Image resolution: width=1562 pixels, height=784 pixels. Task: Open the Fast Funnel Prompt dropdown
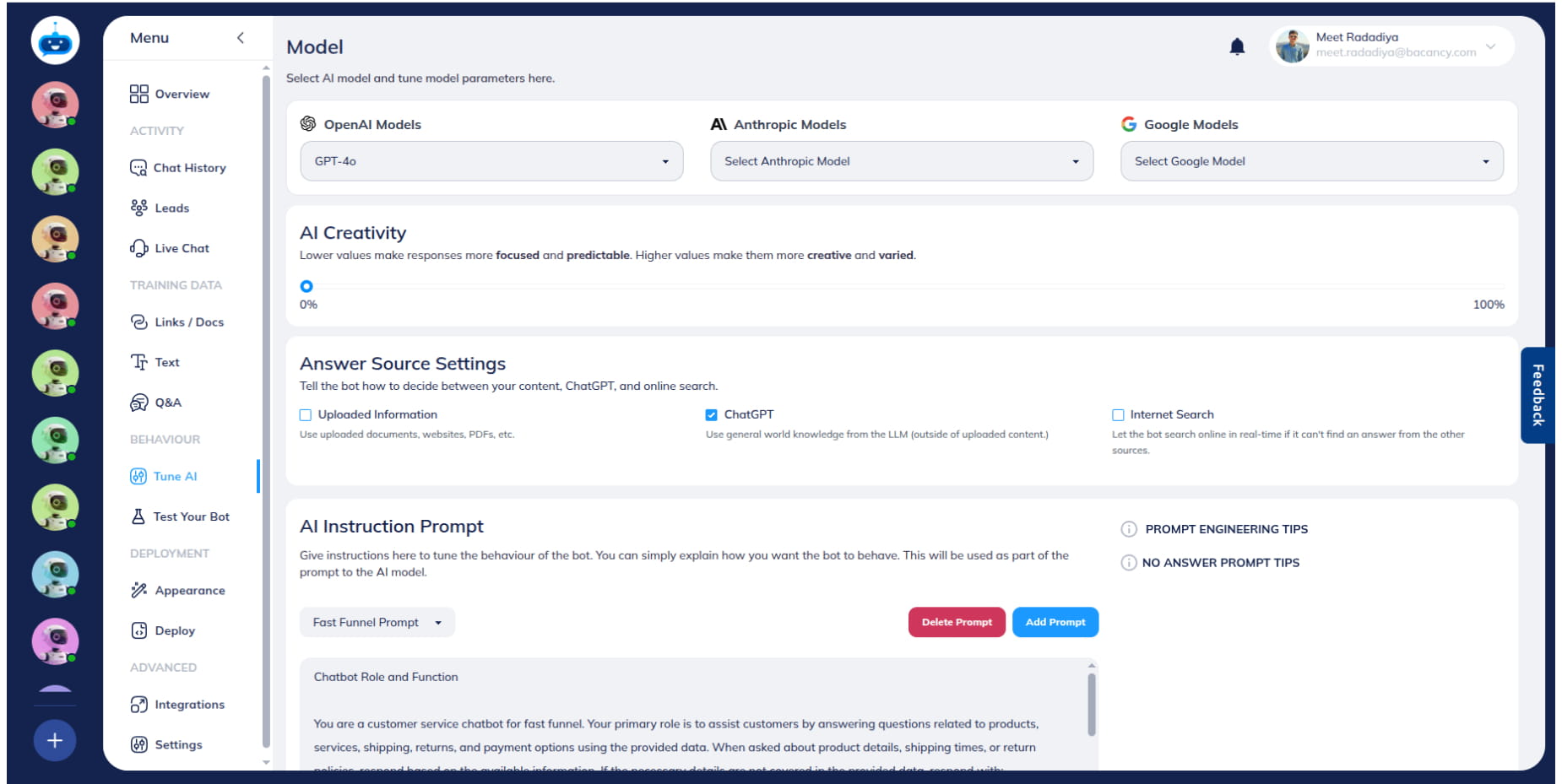(377, 622)
